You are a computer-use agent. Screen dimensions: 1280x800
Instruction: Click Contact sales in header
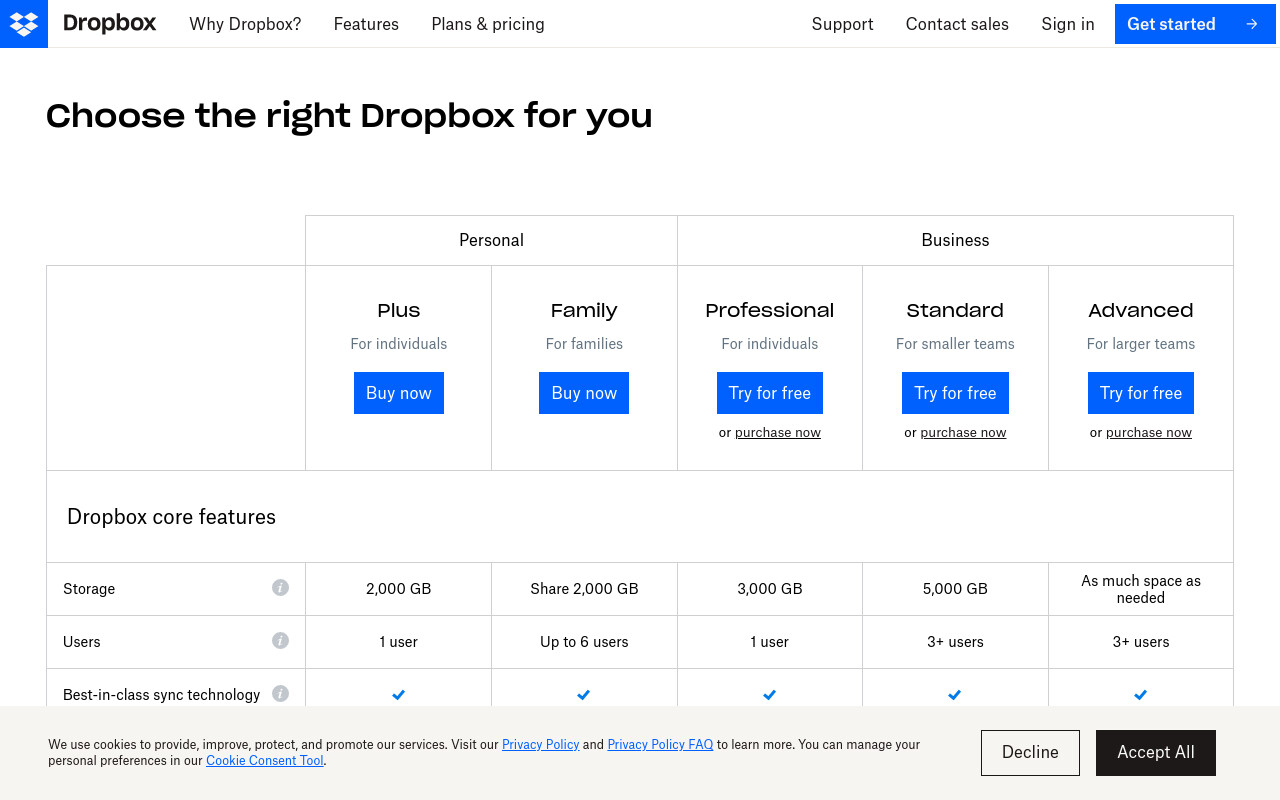[x=957, y=24]
